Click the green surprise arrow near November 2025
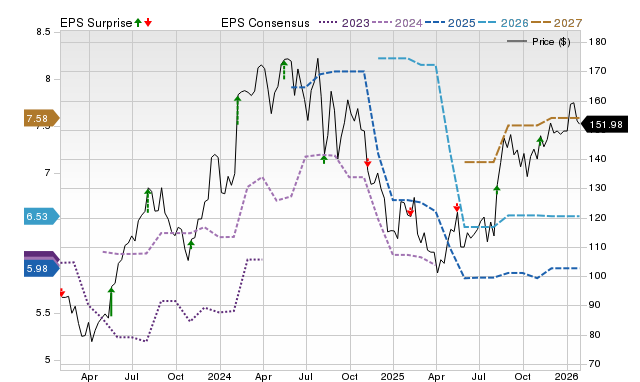Image resolution: width=640 pixels, height=382 pixels. (540, 141)
